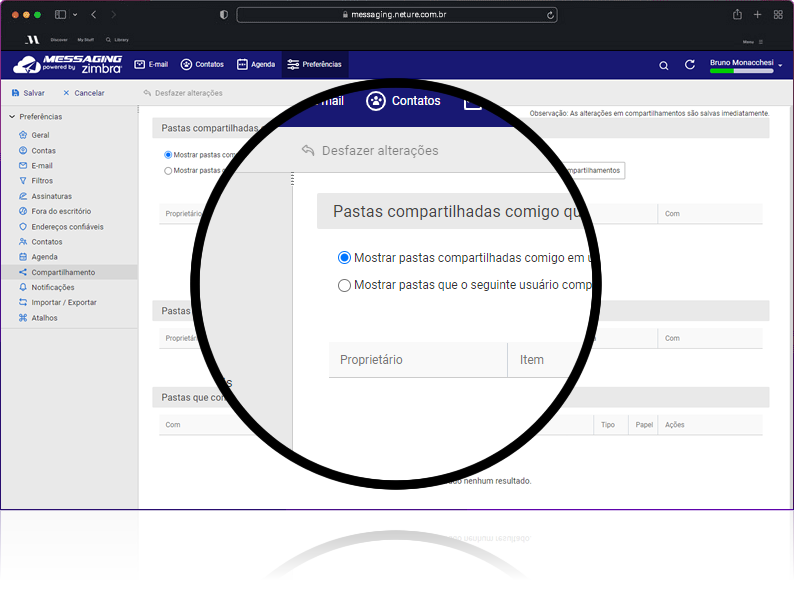The image size is (794, 594).
Task: Click the Assinaturas pen icon
Action: pyautogui.click(x=23, y=195)
